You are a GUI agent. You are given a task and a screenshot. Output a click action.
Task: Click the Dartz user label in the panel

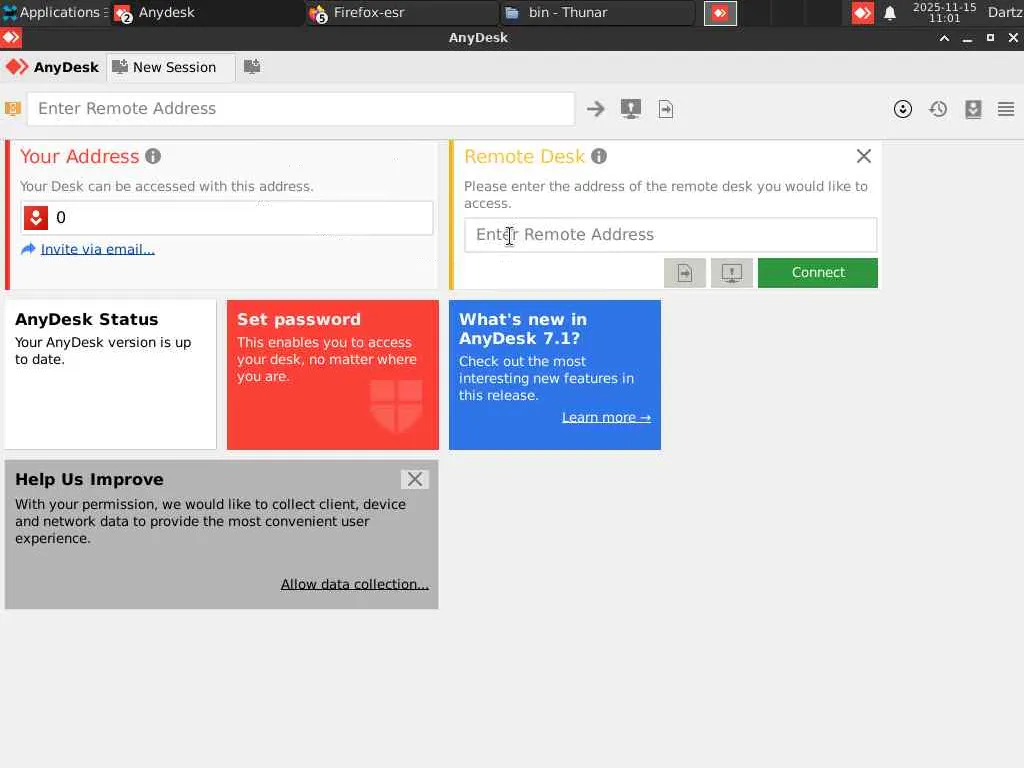(1004, 12)
